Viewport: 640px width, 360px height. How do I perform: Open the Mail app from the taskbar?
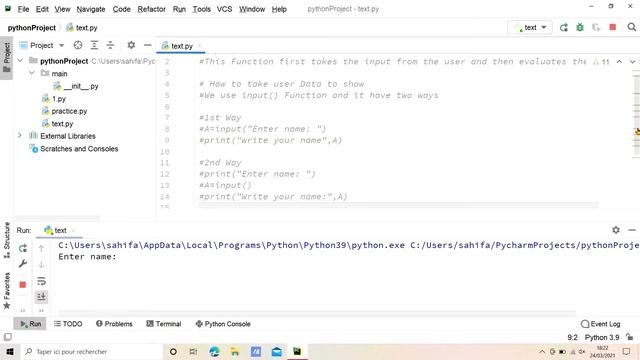[276, 351]
